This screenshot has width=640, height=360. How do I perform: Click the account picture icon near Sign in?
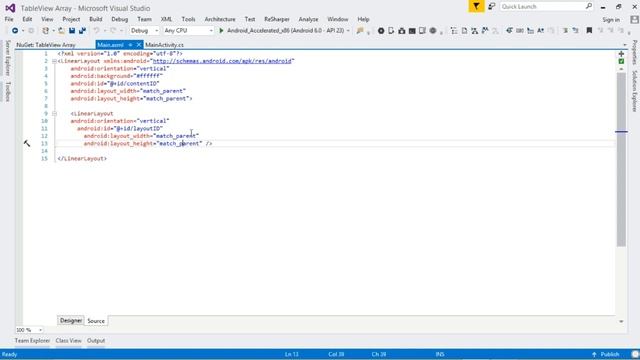[x=634, y=20]
